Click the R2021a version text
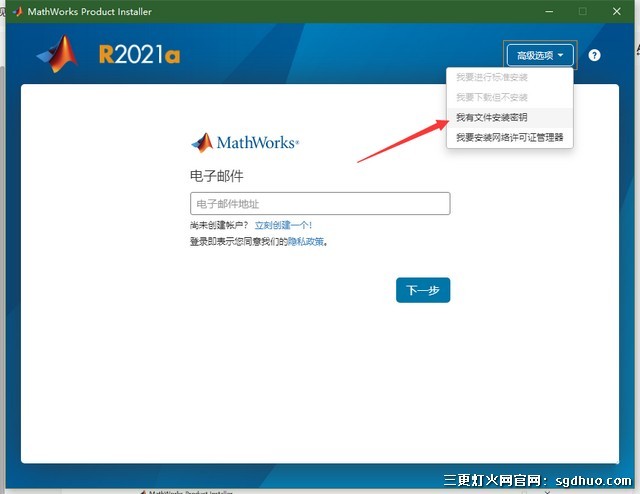The width and height of the screenshot is (640, 494). click(140, 54)
